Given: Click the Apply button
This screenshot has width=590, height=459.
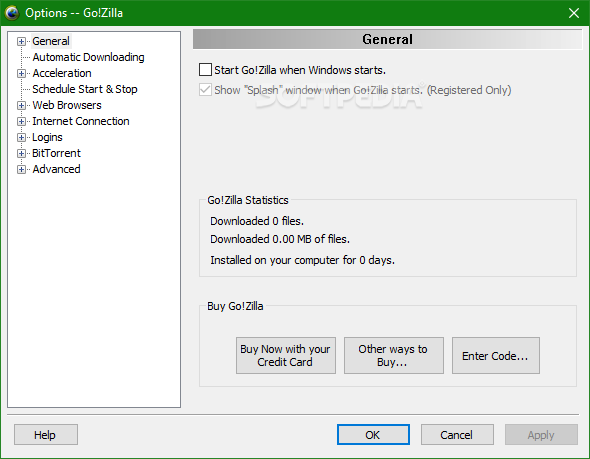Looking at the screenshot, I should click(541, 435).
